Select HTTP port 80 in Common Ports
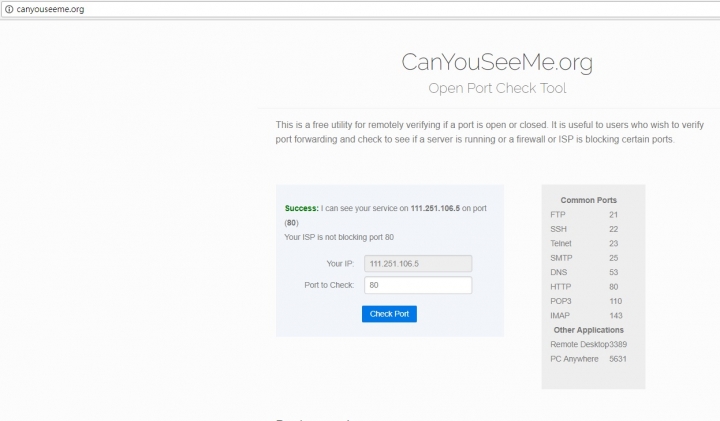 click(584, 287)
